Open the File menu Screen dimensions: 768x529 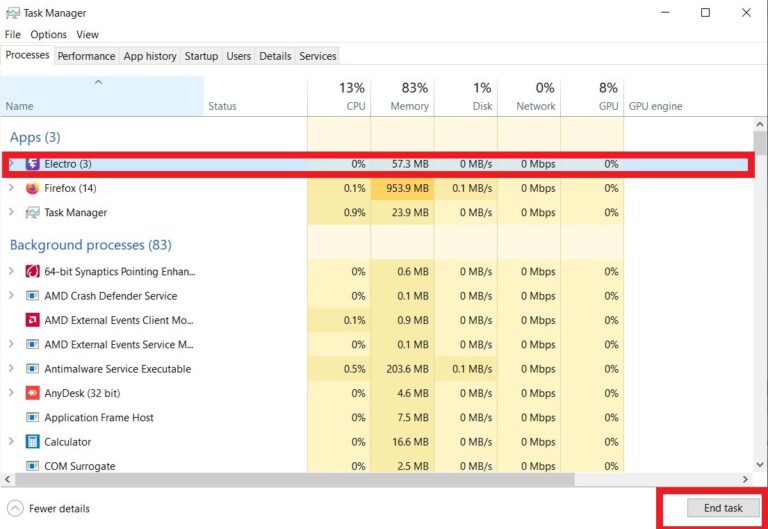(x=13, y=35)
